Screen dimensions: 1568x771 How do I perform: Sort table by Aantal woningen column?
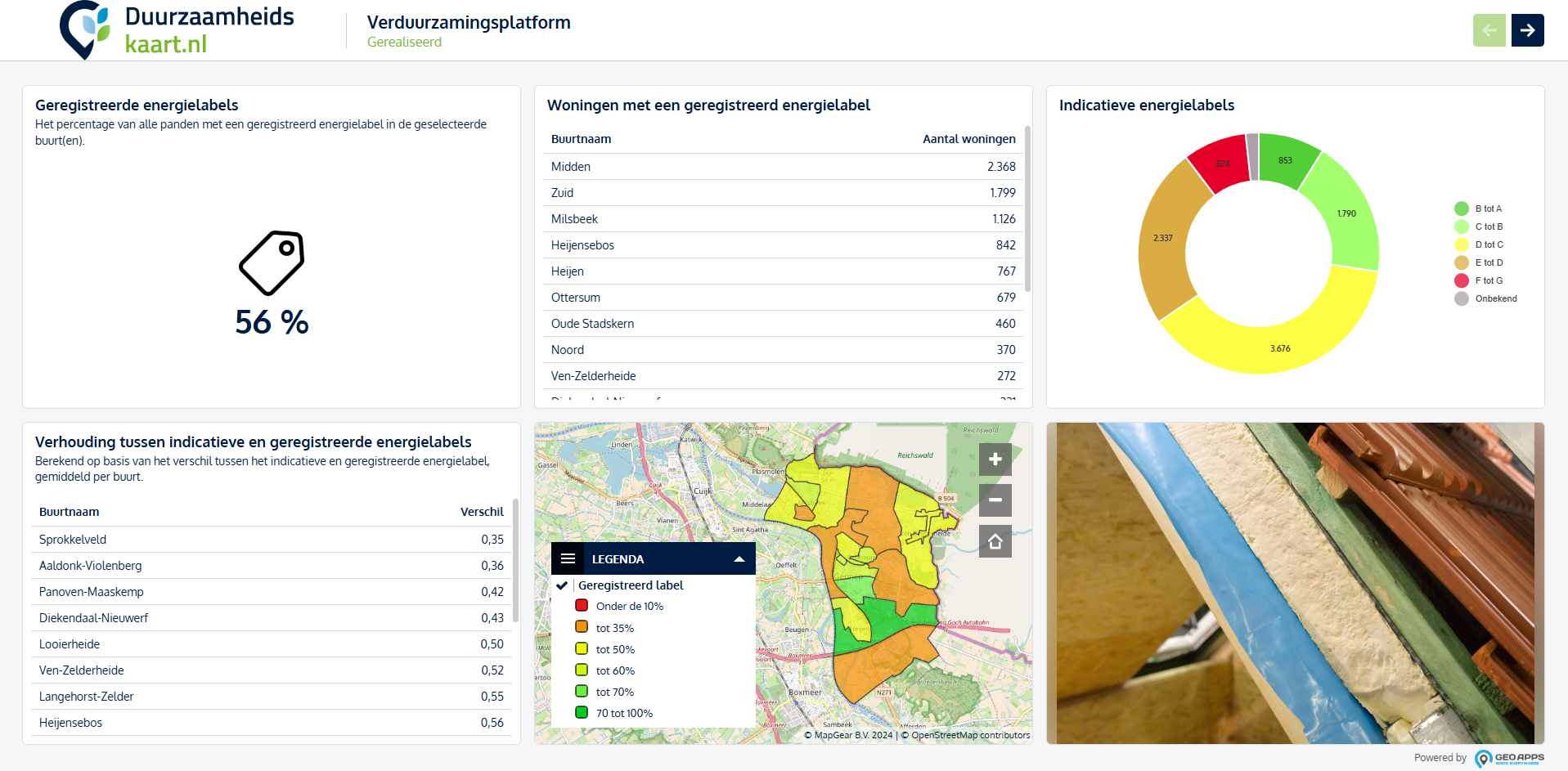click(x=968, y=139)
